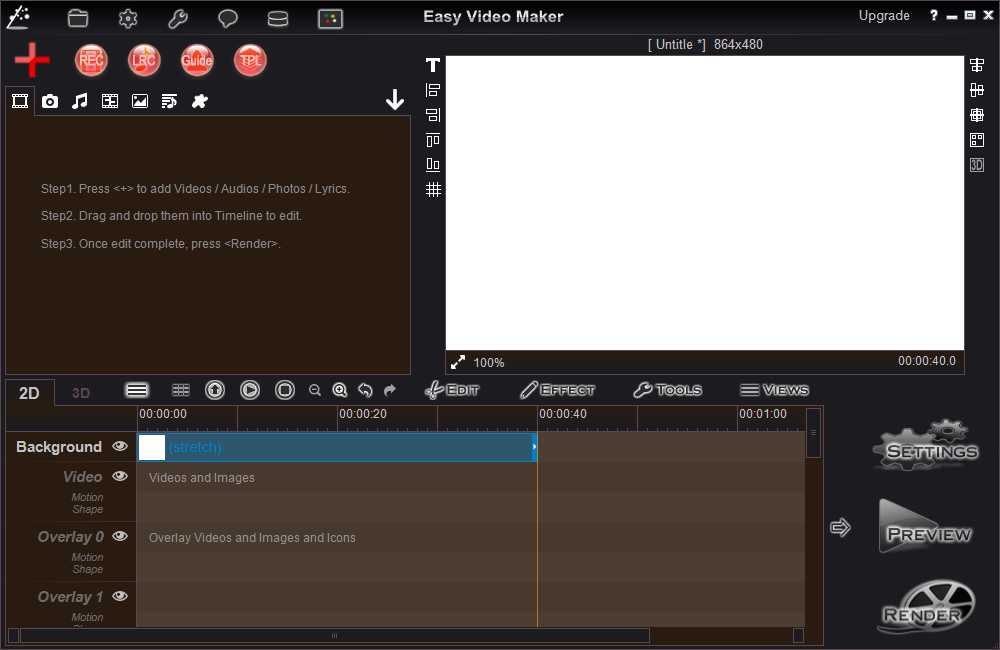Screen dimensions: 1000x650
Task: Click the Upgrade link
Action: tap(884, 16)
